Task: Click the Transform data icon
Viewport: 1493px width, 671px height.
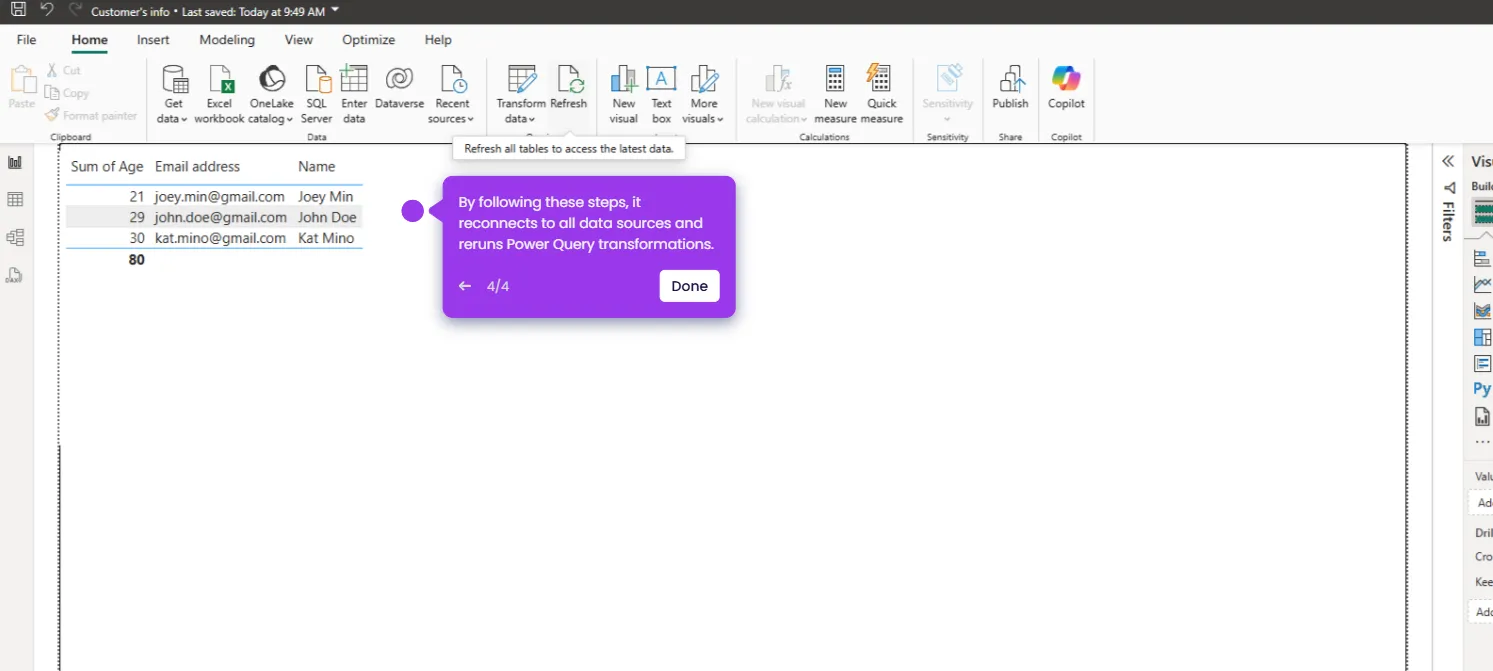Action: point(521,79)
